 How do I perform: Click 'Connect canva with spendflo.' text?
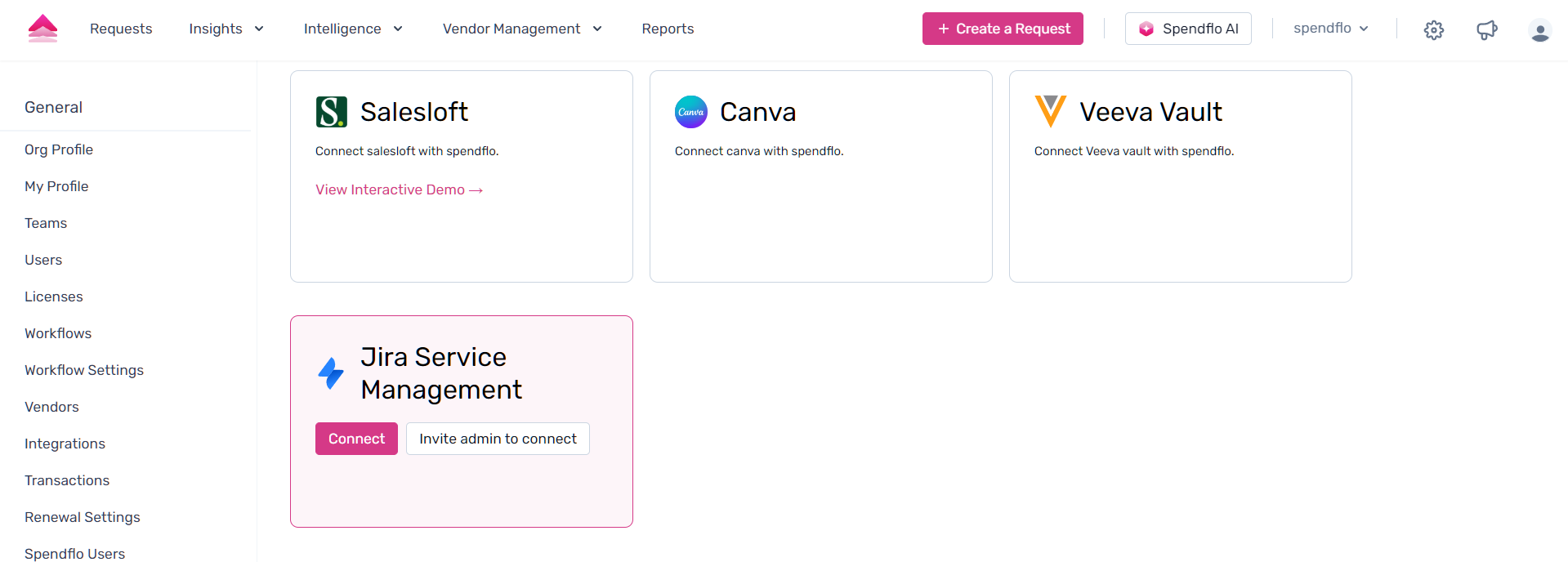tap(759, 151)
